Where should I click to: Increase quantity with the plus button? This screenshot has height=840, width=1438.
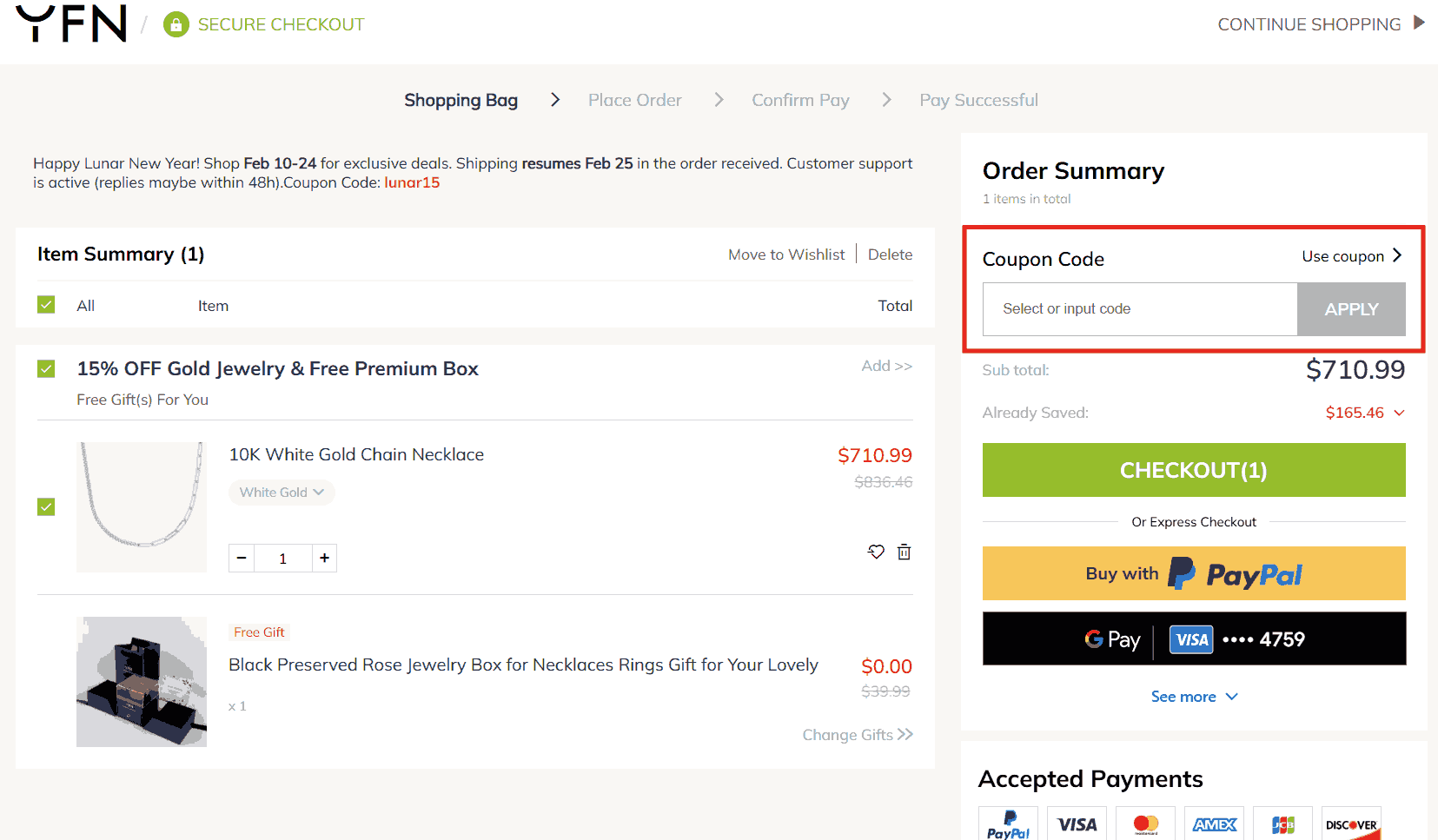coord(324,558)
